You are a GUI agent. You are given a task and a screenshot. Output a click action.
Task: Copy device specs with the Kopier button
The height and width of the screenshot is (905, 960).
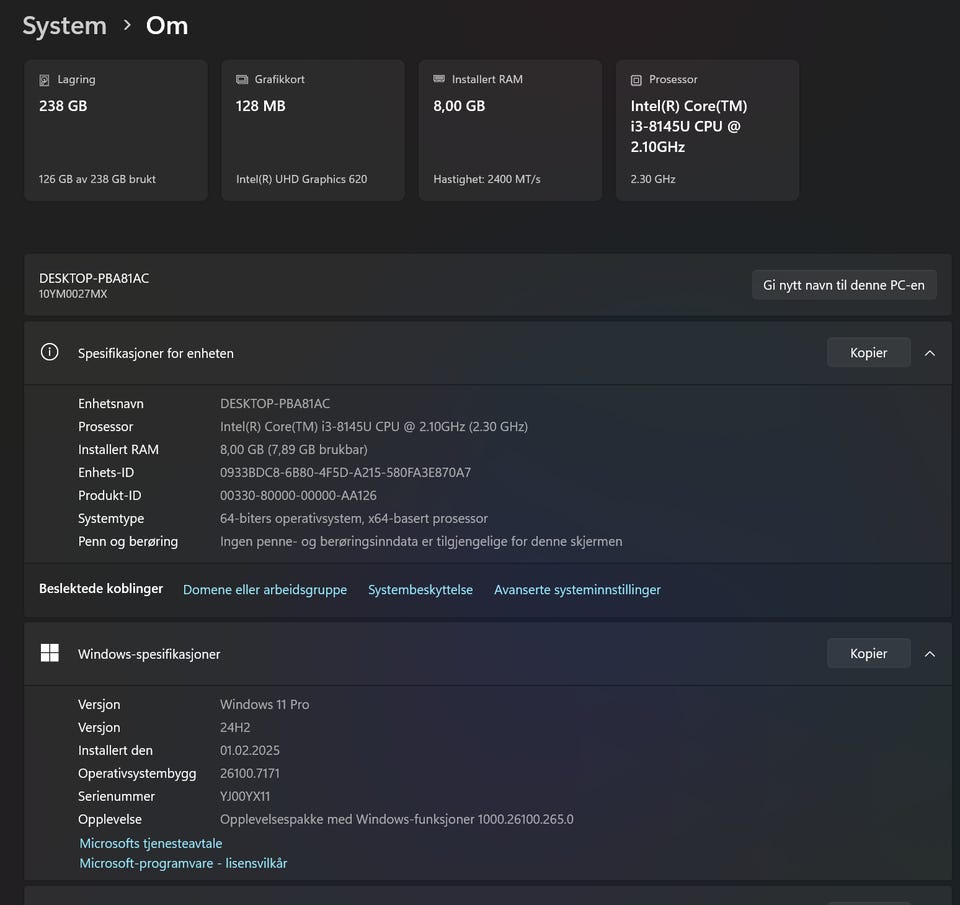coord(868,353)
